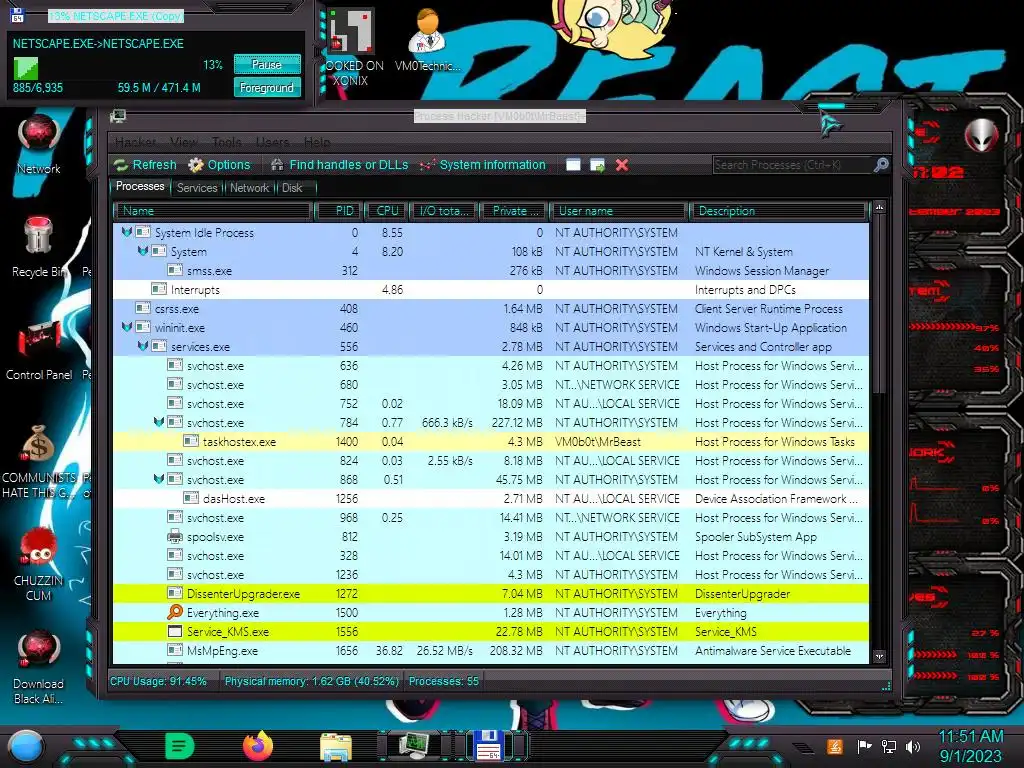This screenshot has height=768, width=1024.
Task: Collapse the System Idle Process tree node
Action: coord(127,232)
